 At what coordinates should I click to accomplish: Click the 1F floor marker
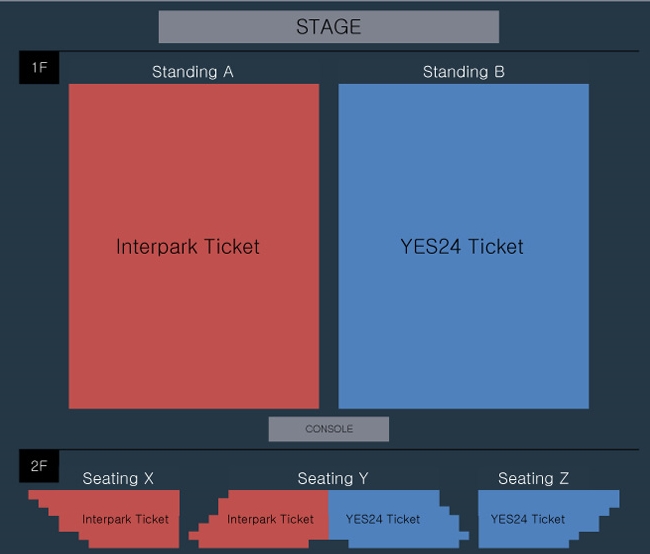[x=39, y=68]
